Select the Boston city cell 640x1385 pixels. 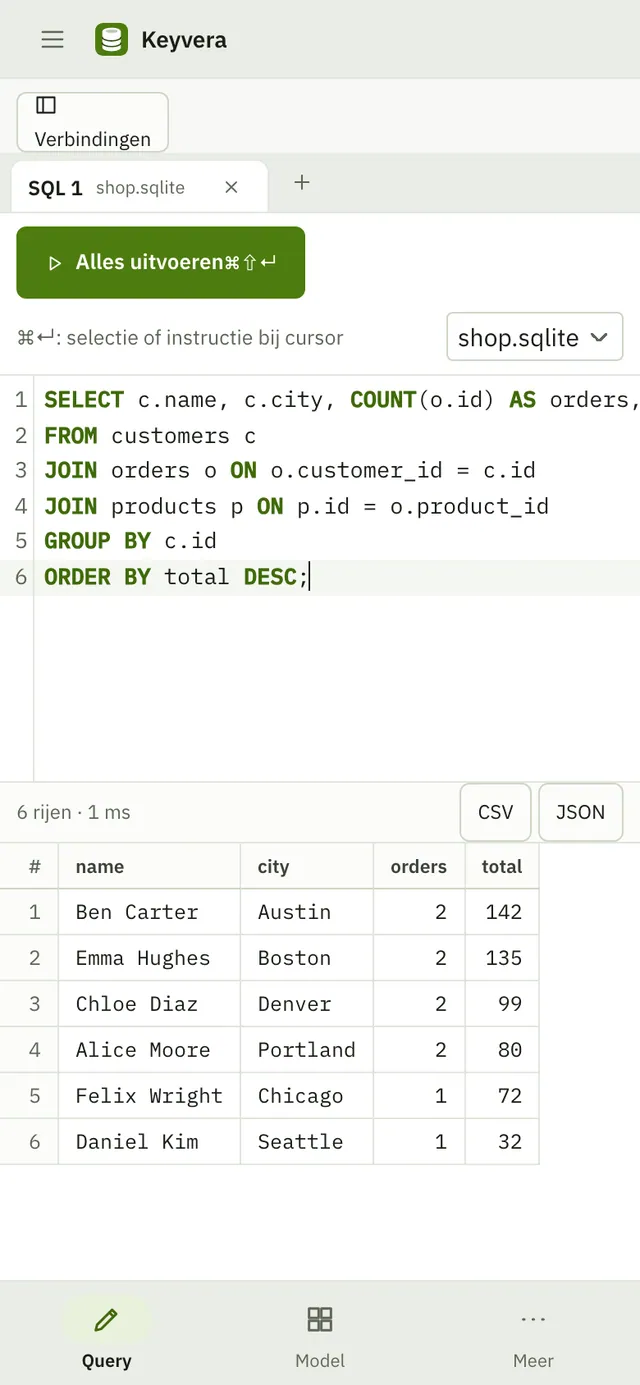coord(307,958)
